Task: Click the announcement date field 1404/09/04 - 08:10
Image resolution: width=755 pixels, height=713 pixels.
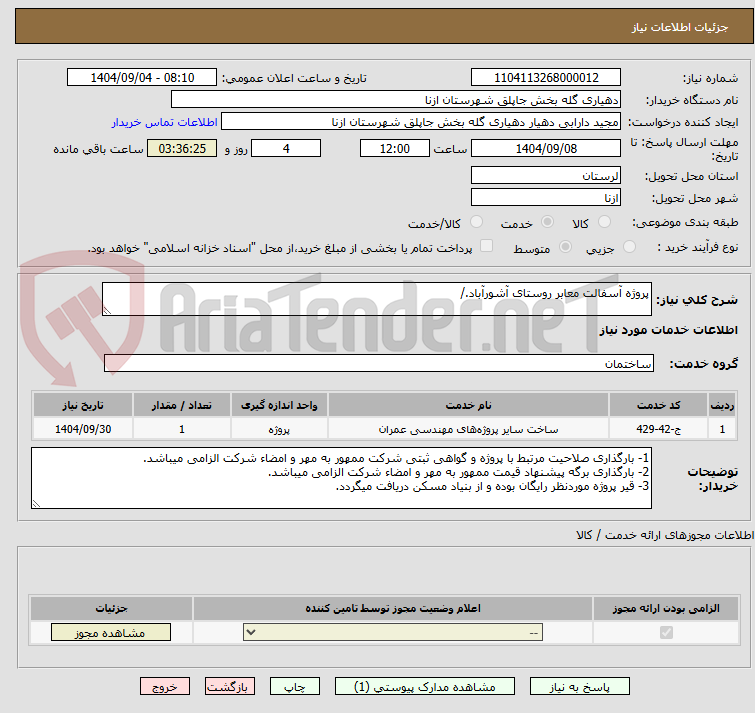Action: coord(142,78)
